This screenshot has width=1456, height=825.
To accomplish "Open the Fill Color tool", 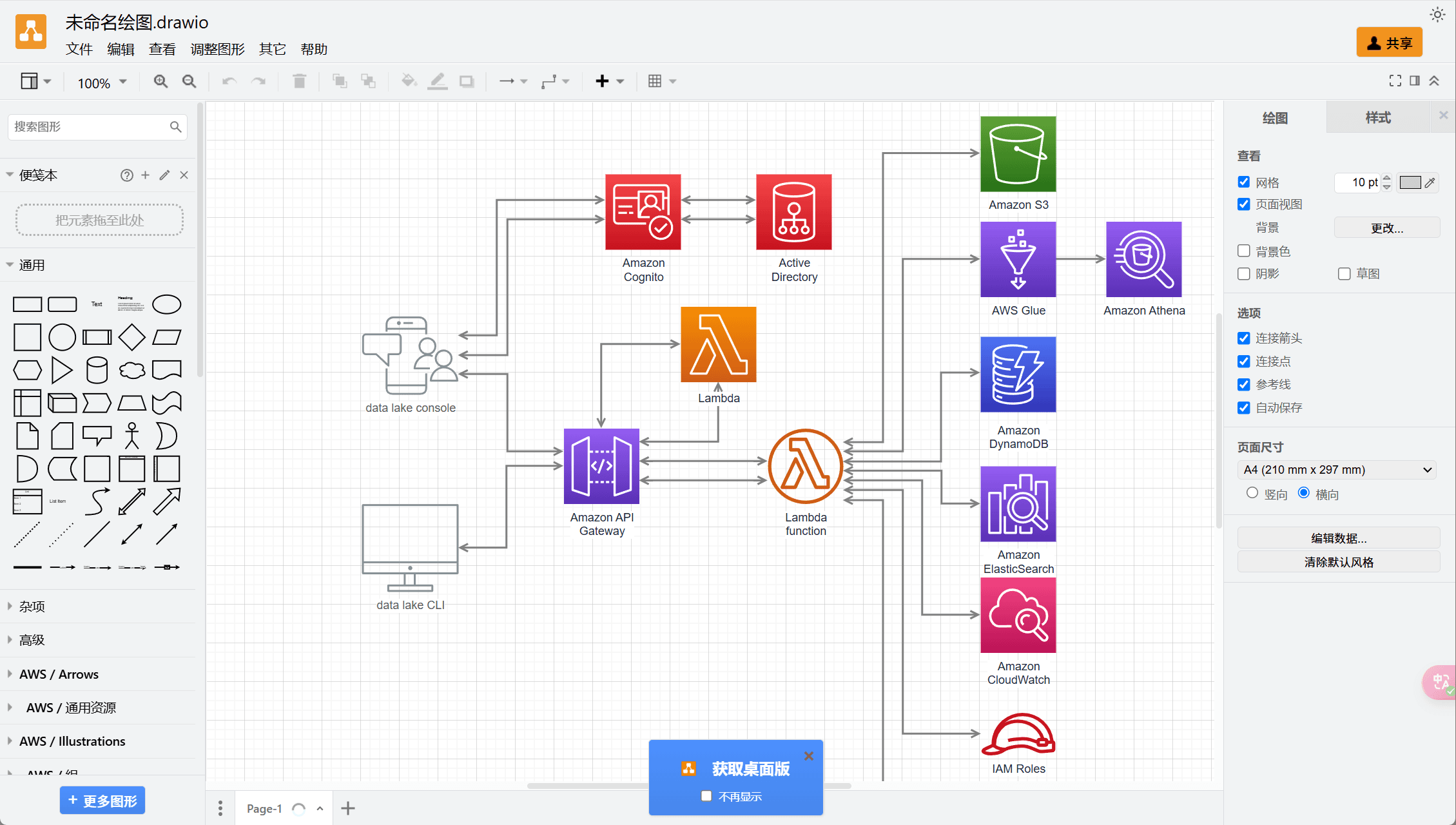I will [x=408, y=81].
